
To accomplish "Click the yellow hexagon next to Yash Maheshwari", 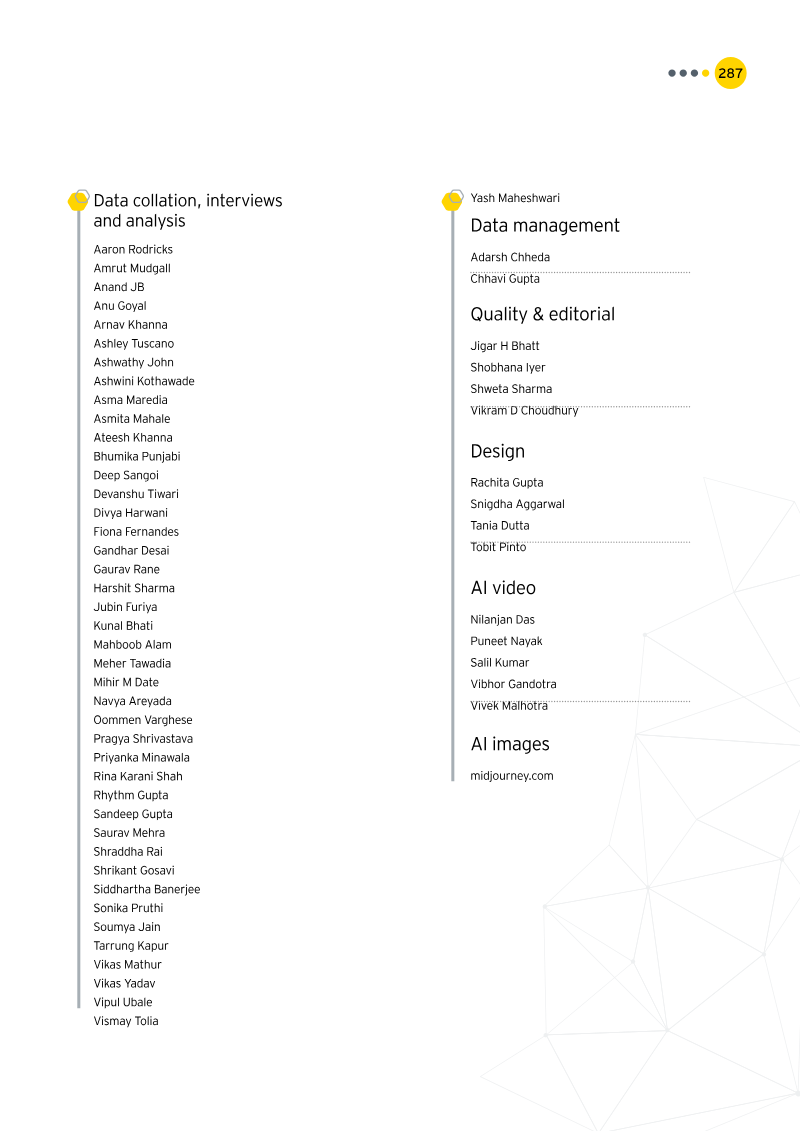I will (x=452, y=201).
